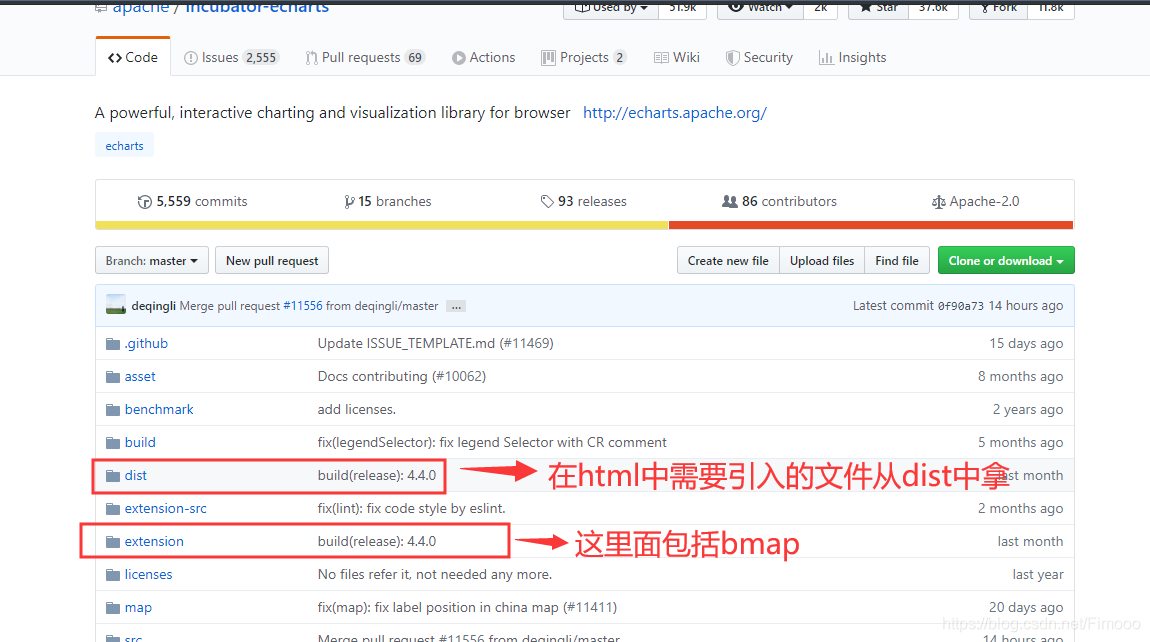
Task: Click the commits history icon
Action: 144,202
